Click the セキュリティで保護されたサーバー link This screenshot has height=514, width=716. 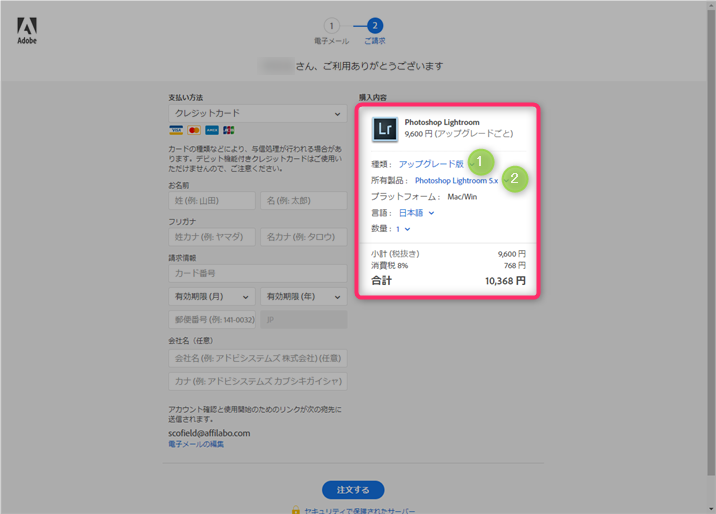[x=360, y=510]
